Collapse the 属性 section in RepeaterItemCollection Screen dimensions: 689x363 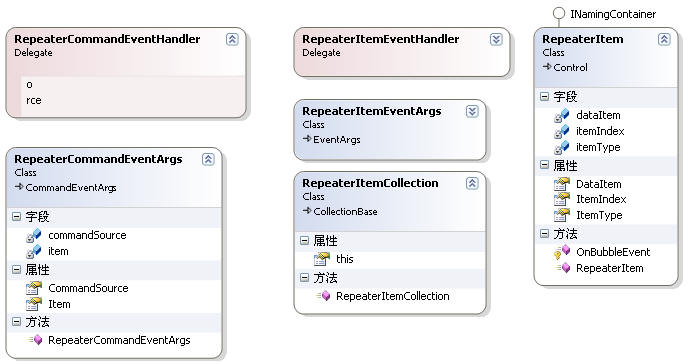(305, 240)
